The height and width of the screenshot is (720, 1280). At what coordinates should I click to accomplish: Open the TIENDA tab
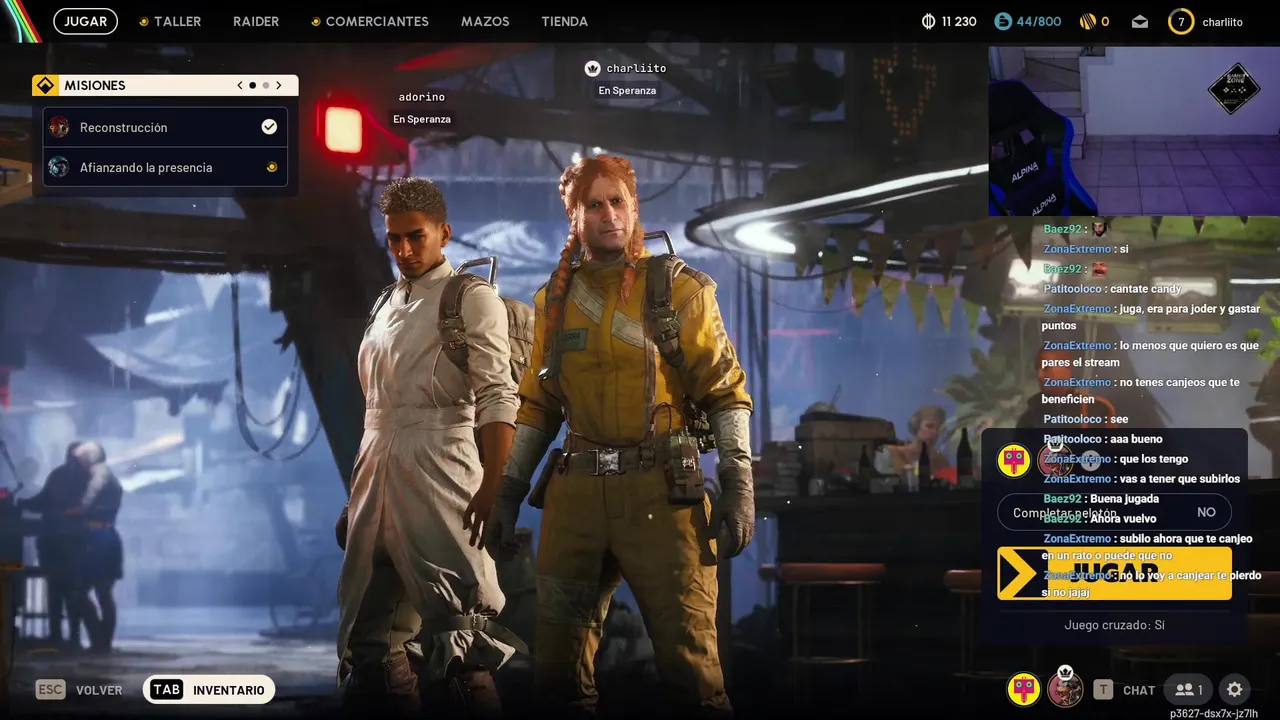tap(564, 21)
